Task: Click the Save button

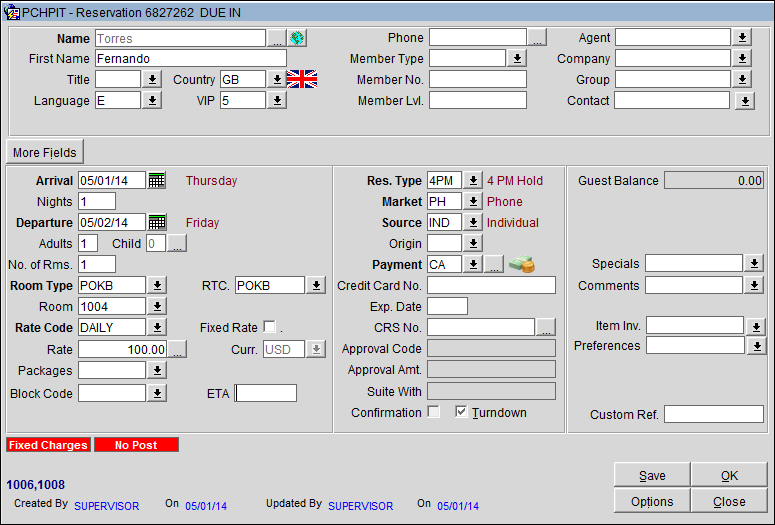Action: (651, 475)
